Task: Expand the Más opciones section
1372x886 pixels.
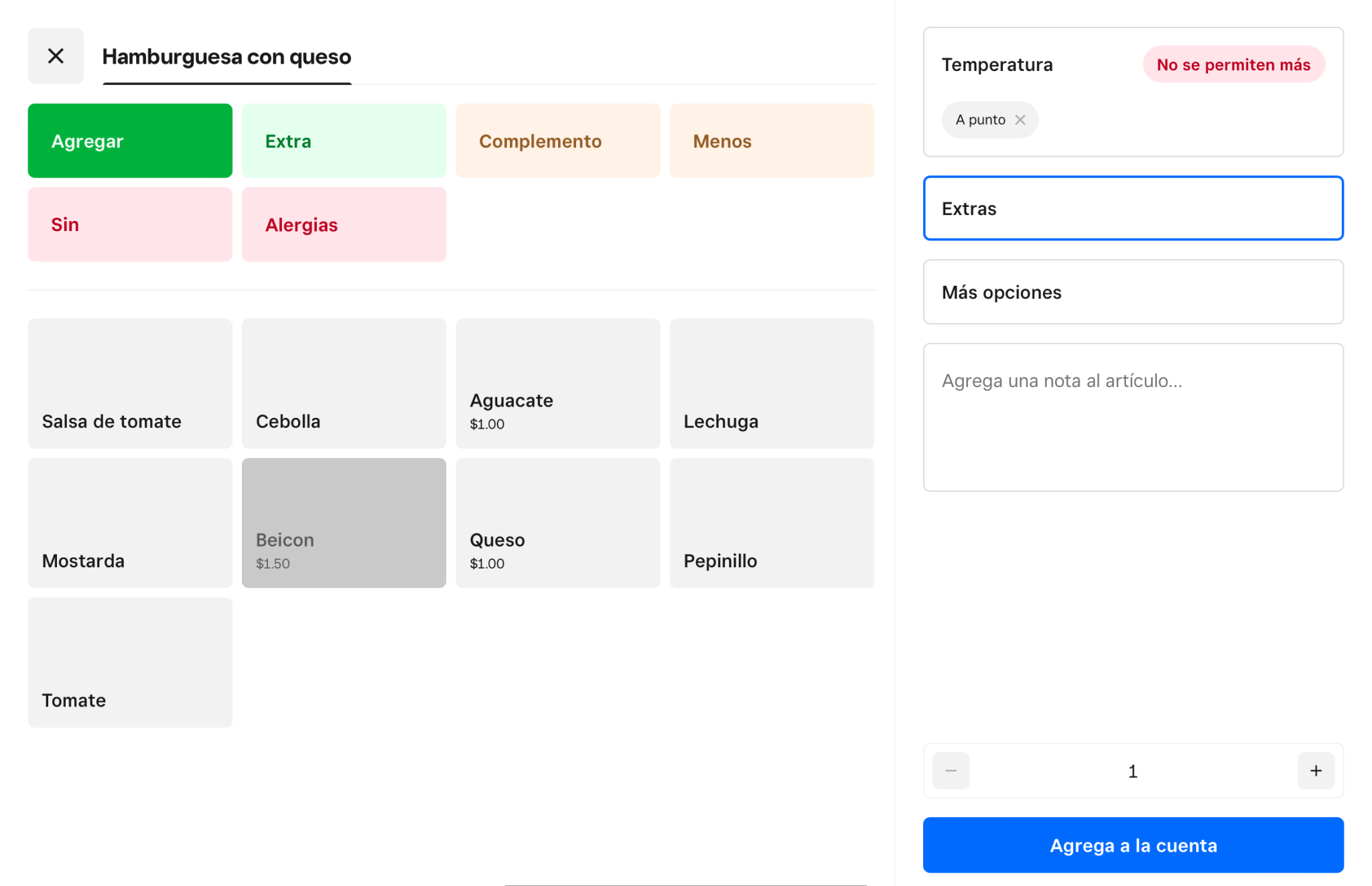Action: tap(1133, 292)
